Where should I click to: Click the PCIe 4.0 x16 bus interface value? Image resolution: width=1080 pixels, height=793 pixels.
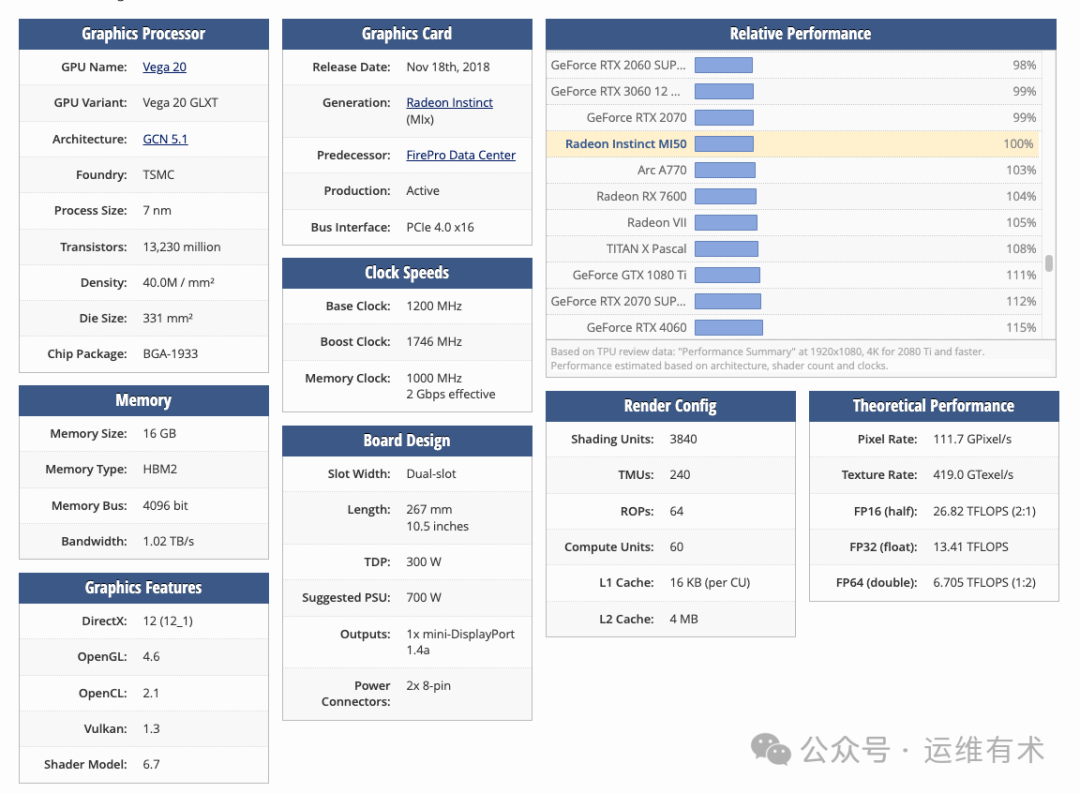440,227
